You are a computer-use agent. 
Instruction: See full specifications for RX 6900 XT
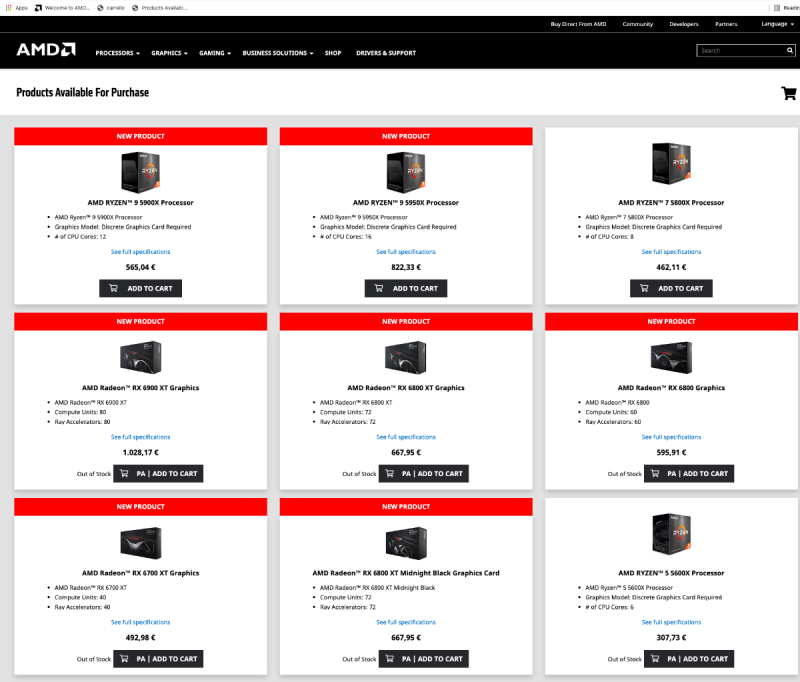pos(140,437)
